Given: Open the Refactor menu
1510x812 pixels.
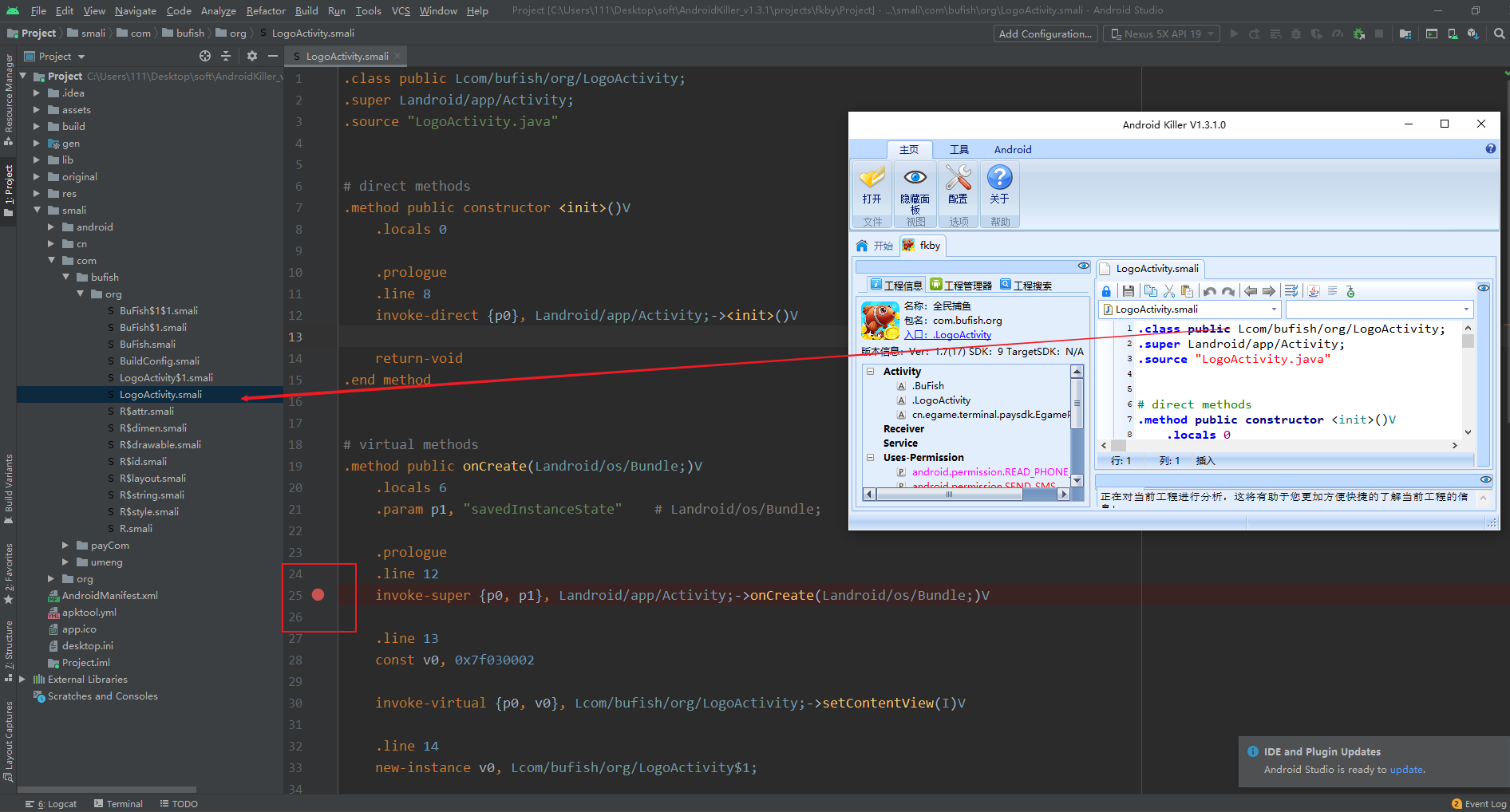Looking at the screenshot, I should coord(265,10).
